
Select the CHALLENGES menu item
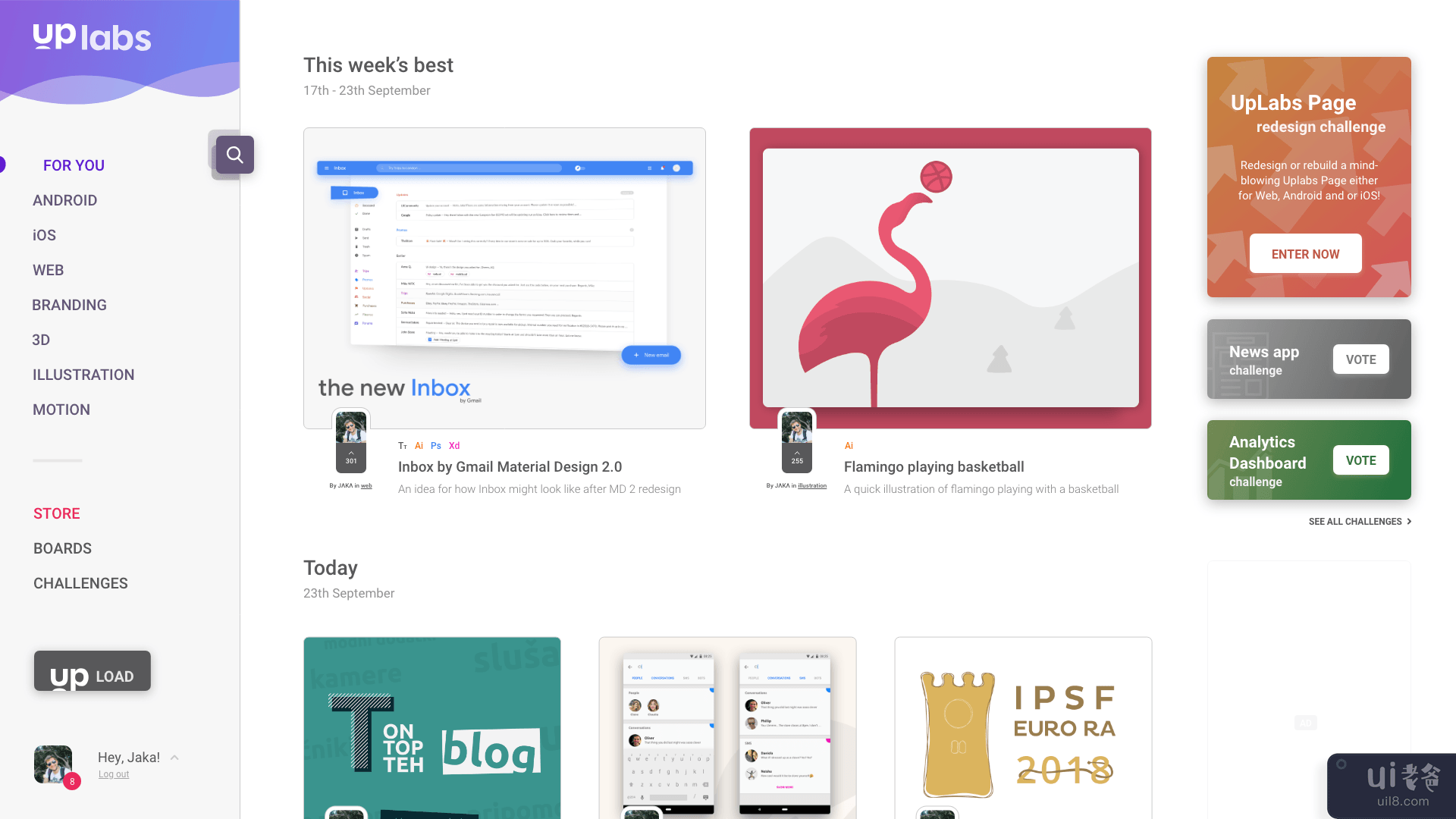80,582
